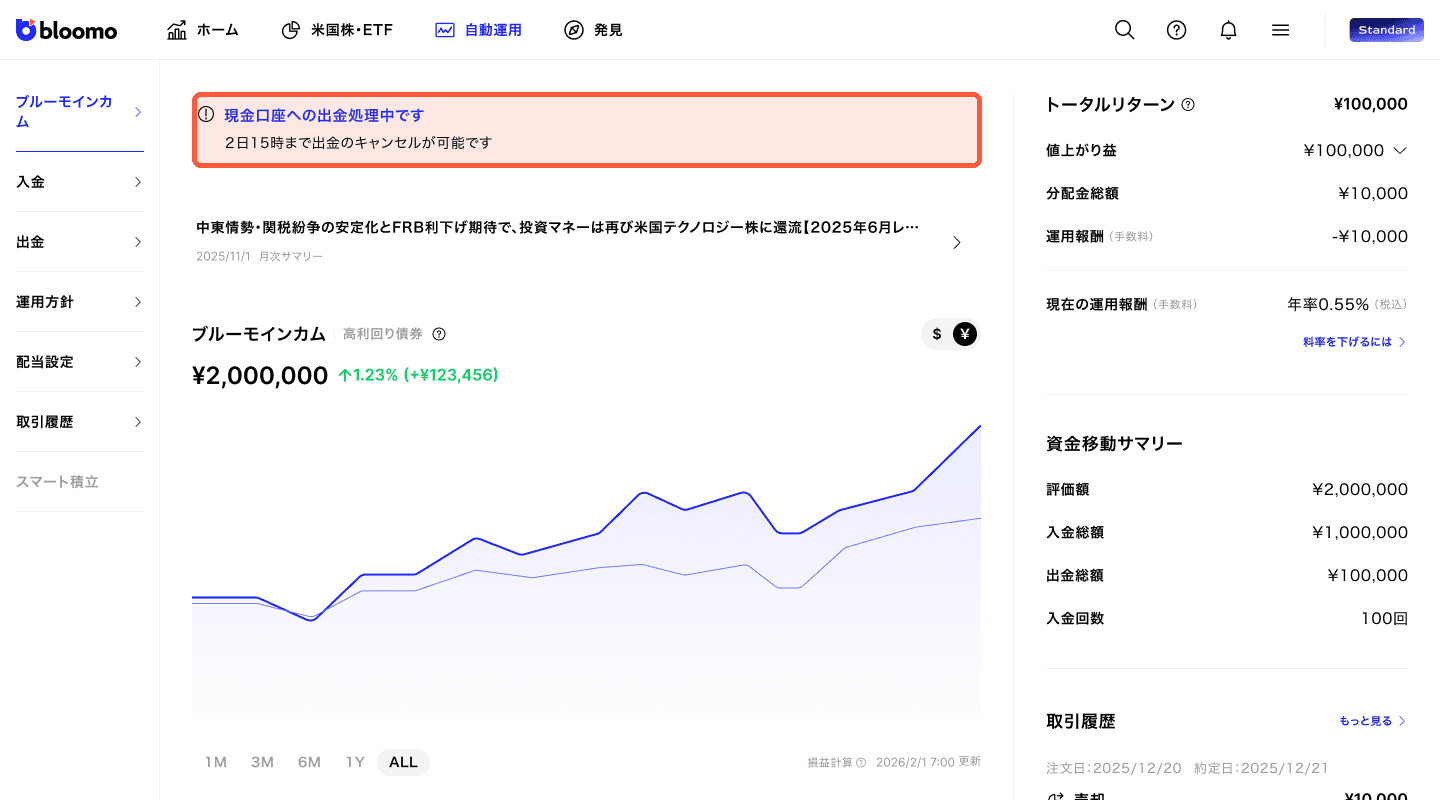
Task: Click info icon beside トータルリターン
Action: coord(1188,104)
